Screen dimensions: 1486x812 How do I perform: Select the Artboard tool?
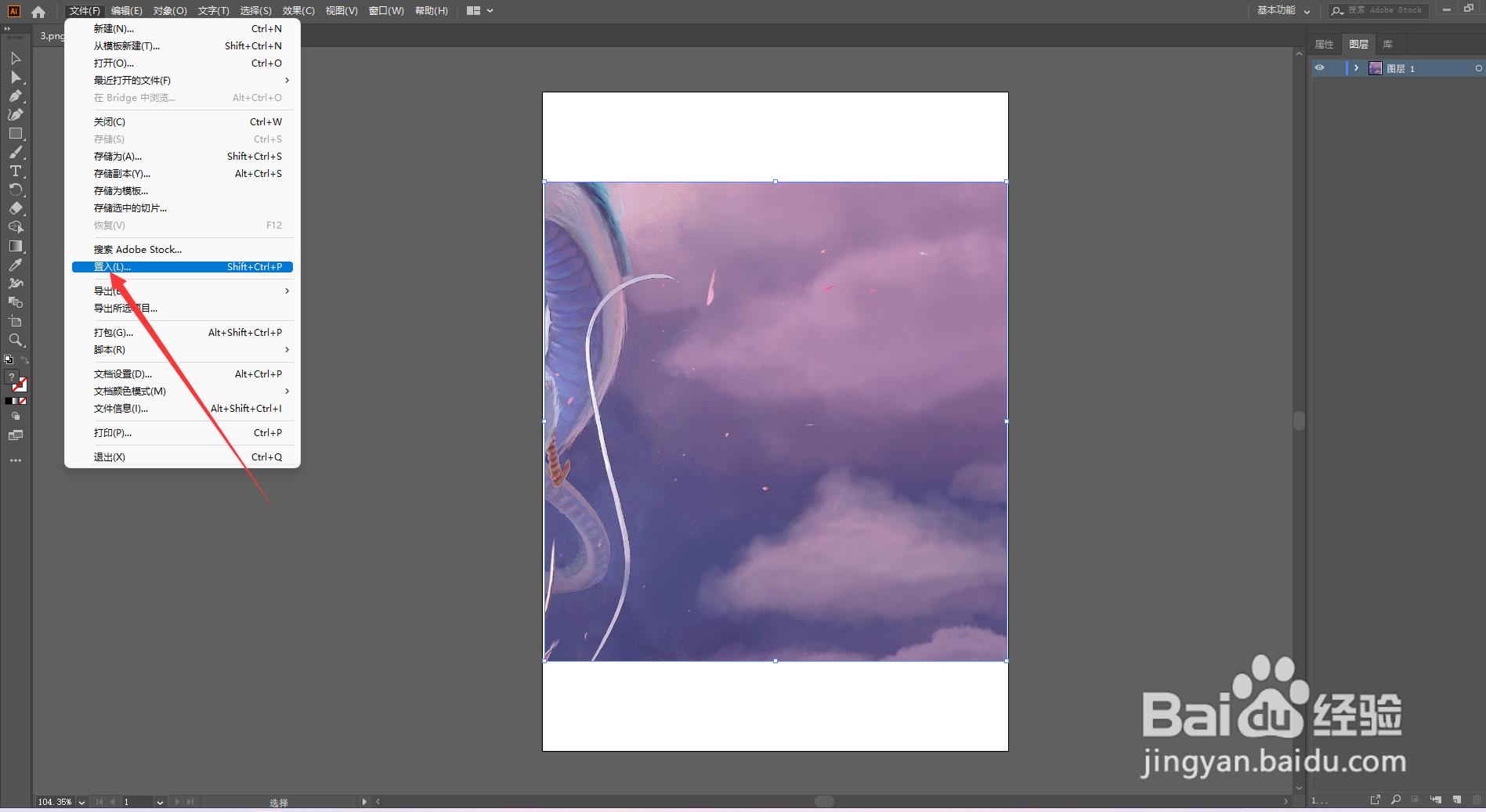[16, 322]
